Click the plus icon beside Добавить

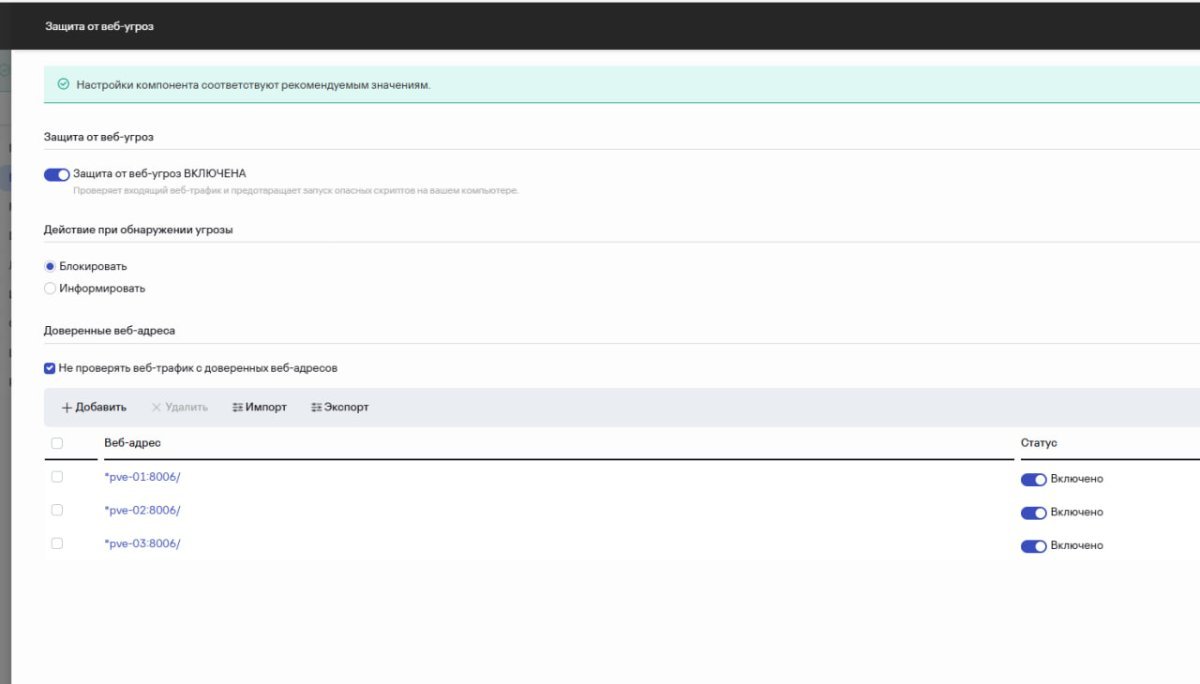[x=67, y=408]
